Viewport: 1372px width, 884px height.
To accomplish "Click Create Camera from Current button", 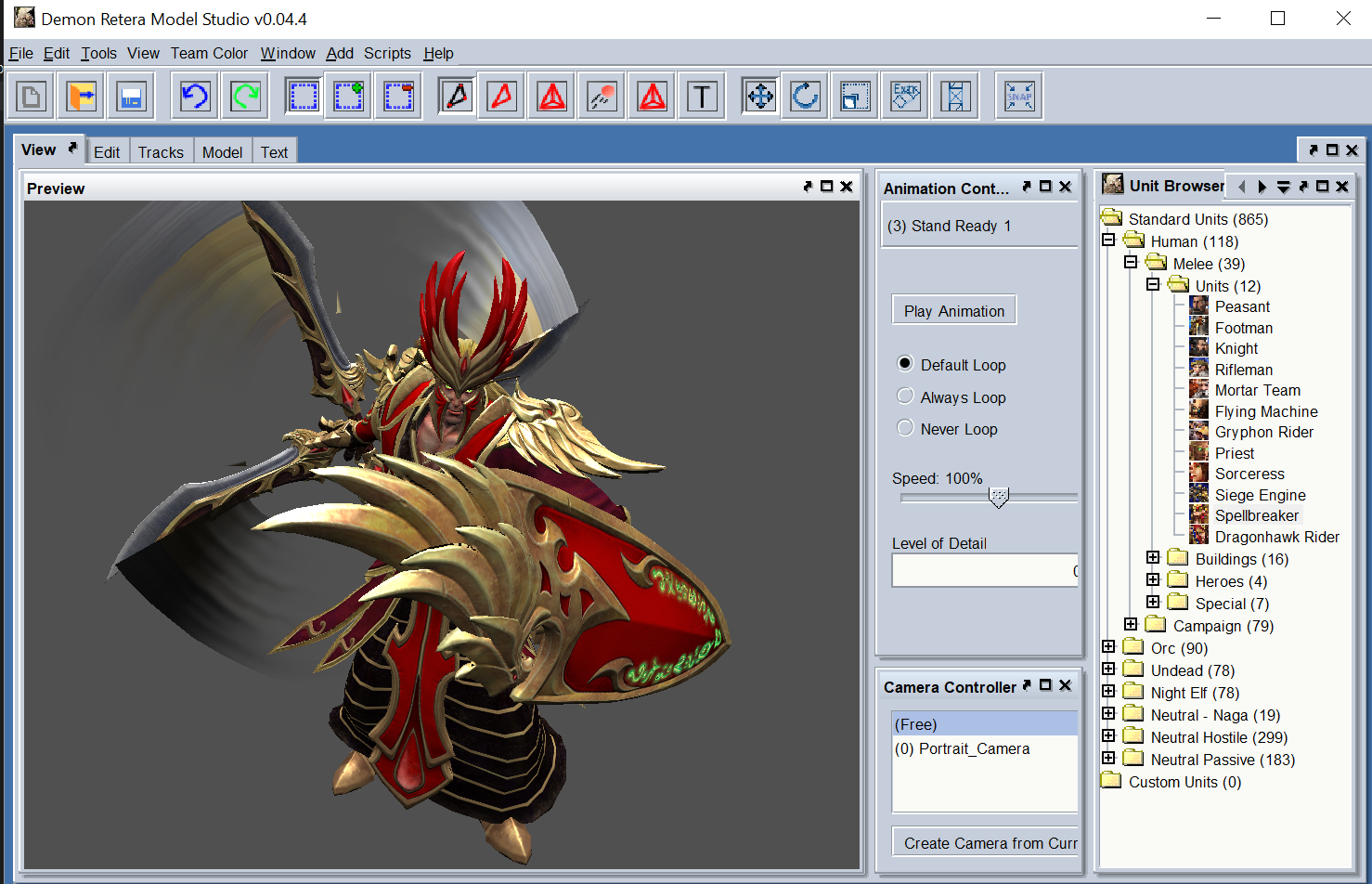I will coord(985,842).
